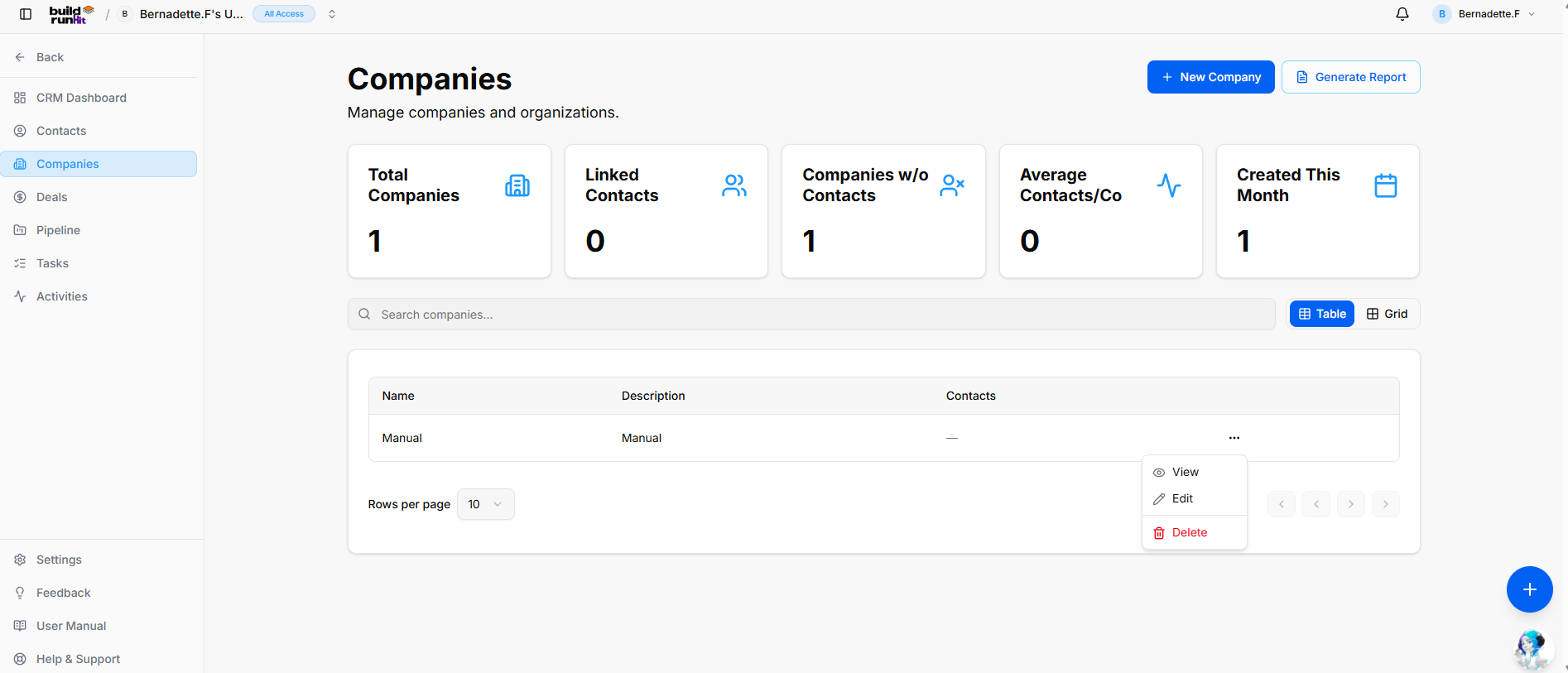Click the buildrunit logo

pyautogui.click(x=72, y=14)
